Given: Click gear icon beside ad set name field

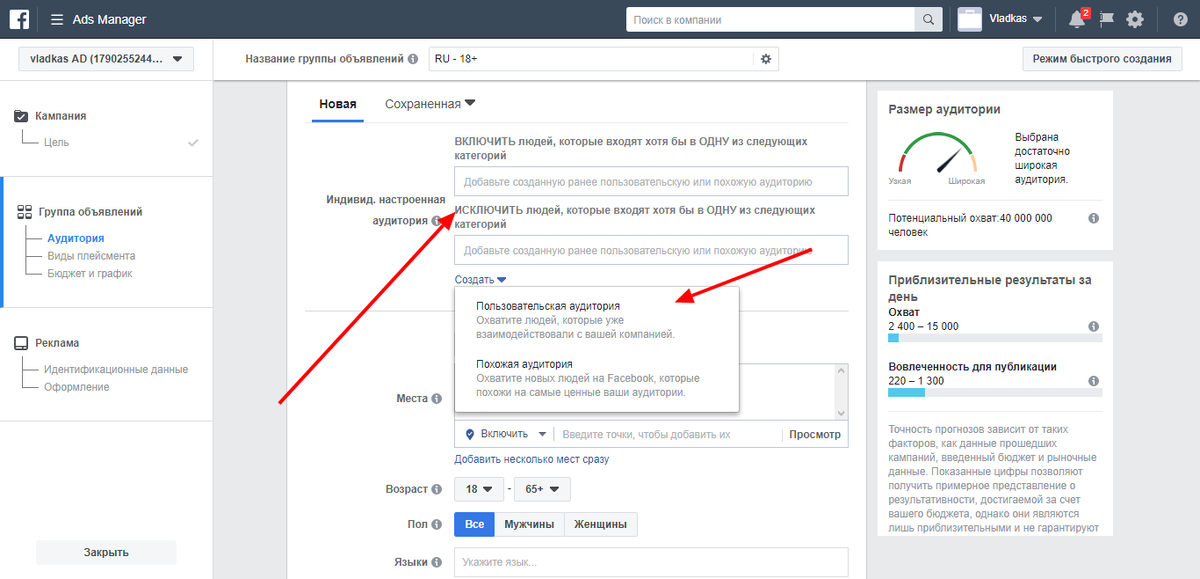Looking at the screenshot, I should coord(766,59).
